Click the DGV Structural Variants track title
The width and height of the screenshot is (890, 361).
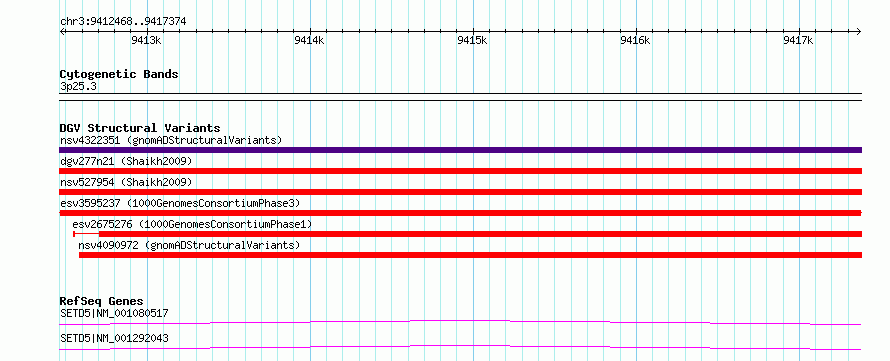pos(140,128)
